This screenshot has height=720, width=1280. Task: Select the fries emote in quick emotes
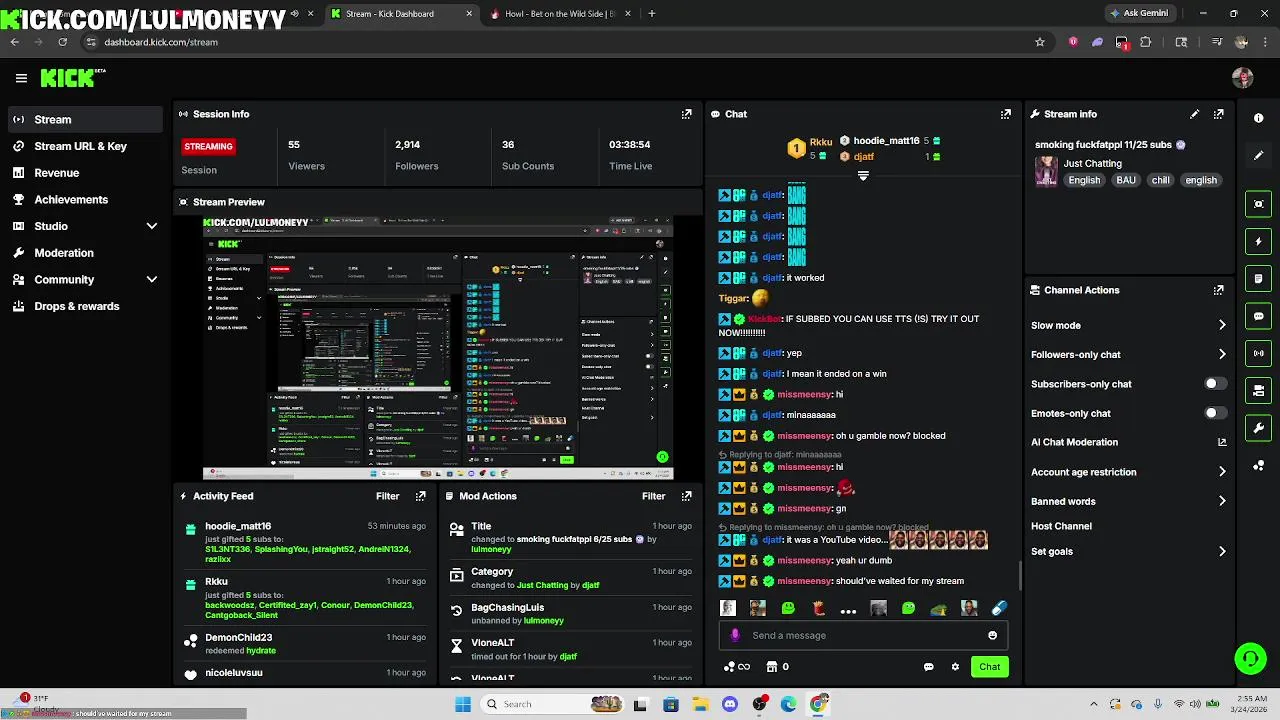click(818, 608)
